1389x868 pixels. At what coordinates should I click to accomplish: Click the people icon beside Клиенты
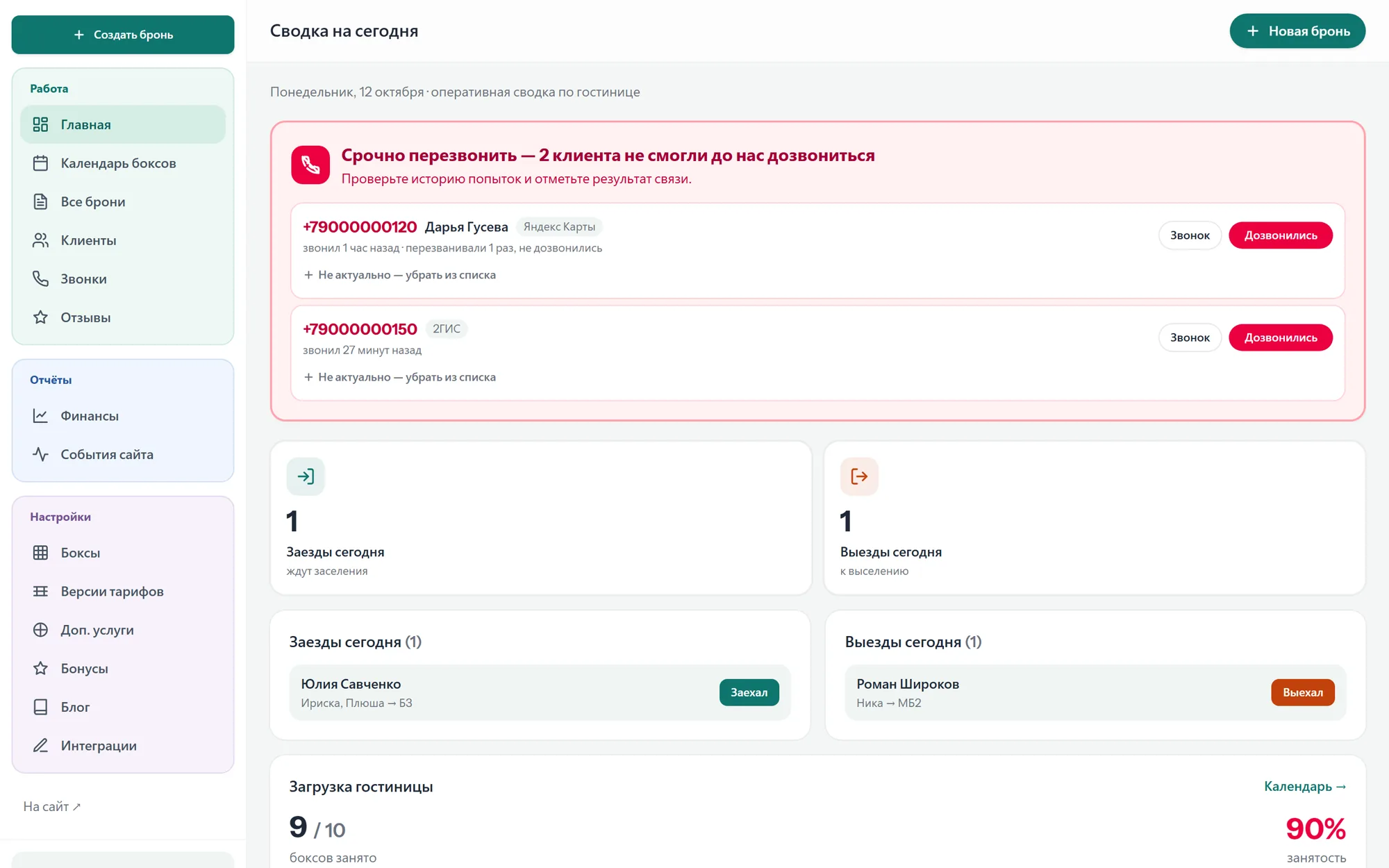40,240
